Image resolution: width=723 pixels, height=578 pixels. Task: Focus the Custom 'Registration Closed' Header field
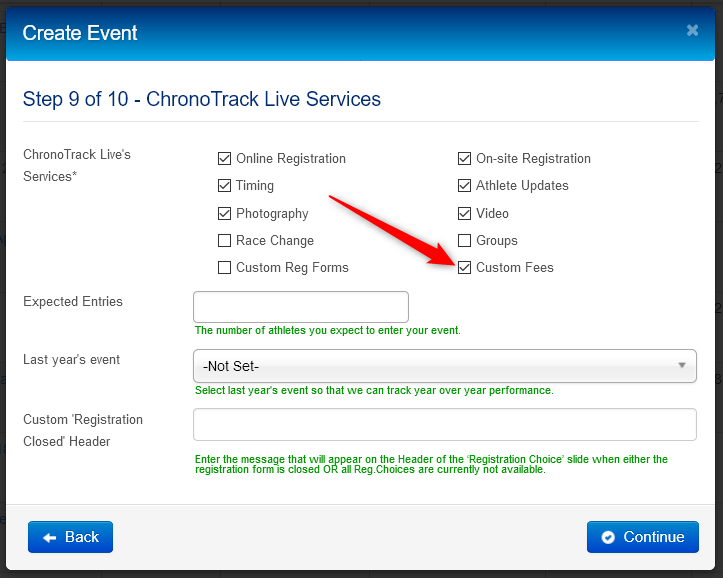pyautogui.click(x=444, y=425)
